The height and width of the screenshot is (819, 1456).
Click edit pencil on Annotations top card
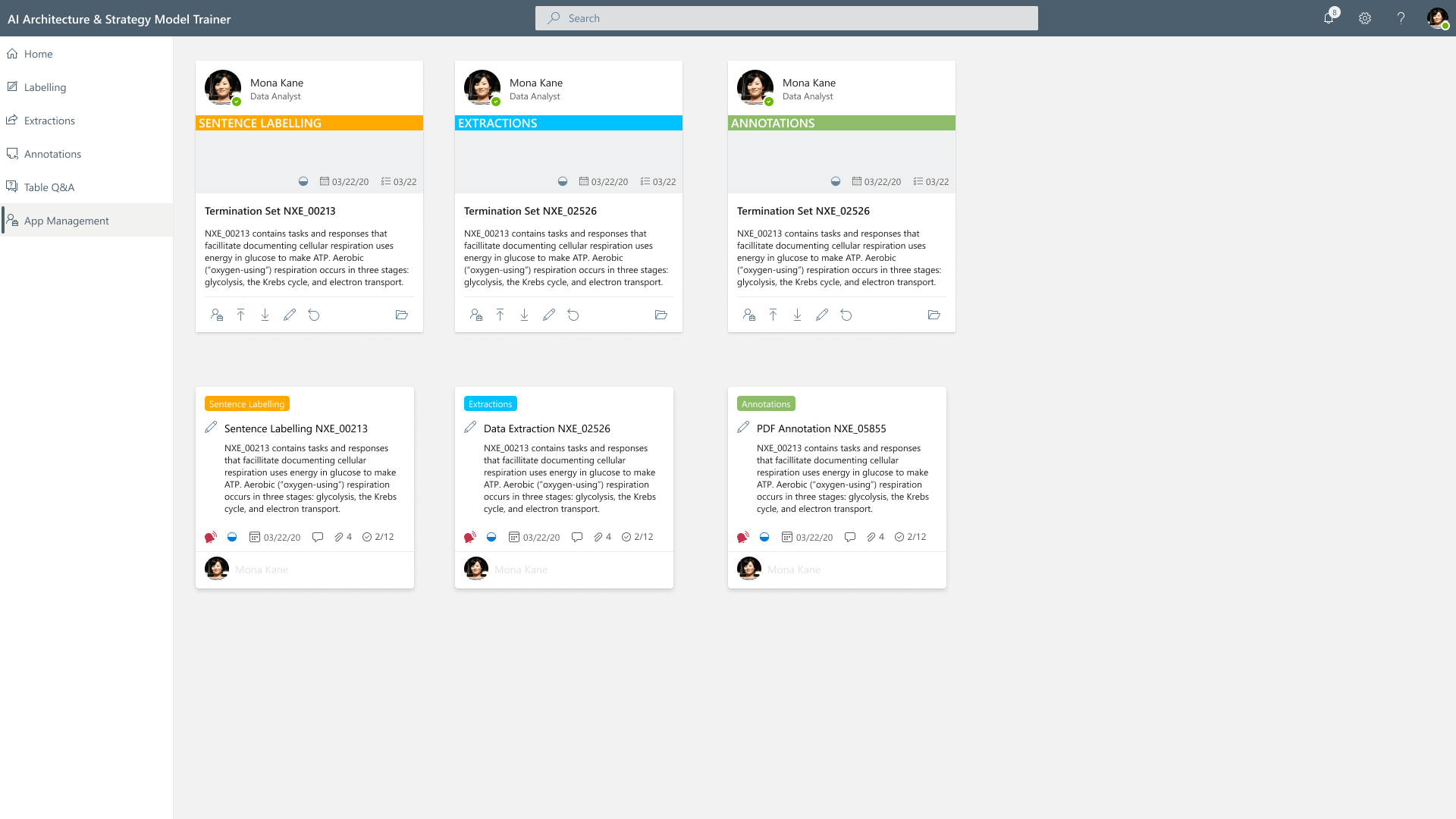click(x=822, y=315)
